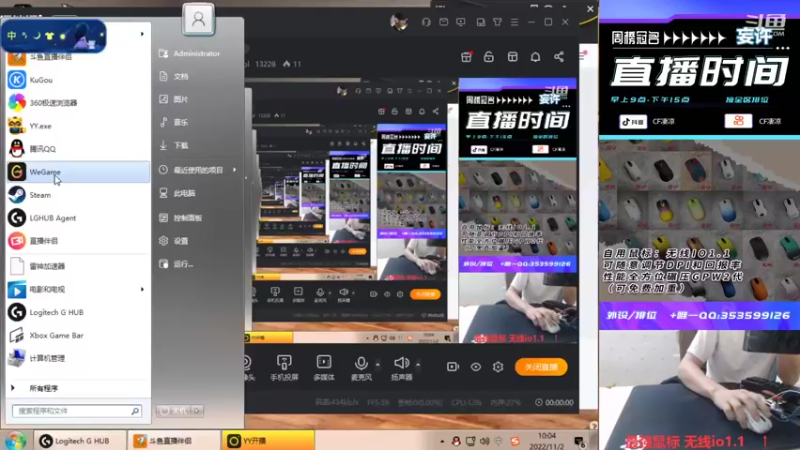
Task: Expand the speaker options arrow
Action: point(418,364)
